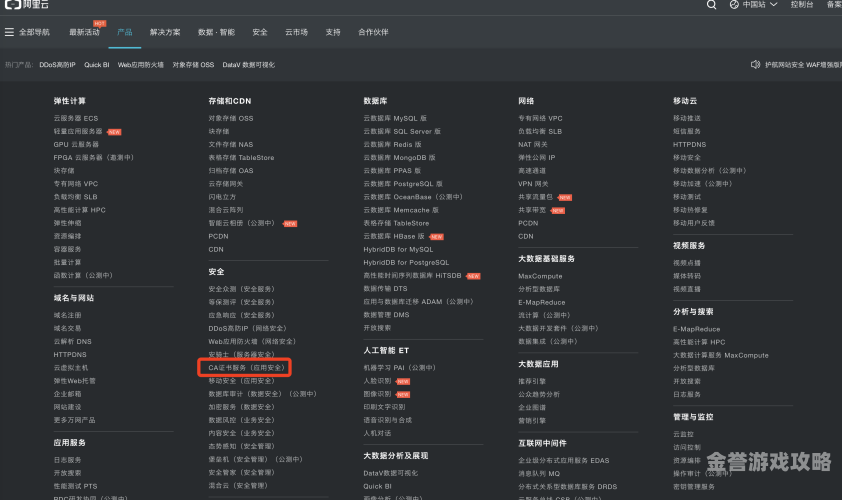Open 云数据库 HBase 版 link

tap(394, 236)
